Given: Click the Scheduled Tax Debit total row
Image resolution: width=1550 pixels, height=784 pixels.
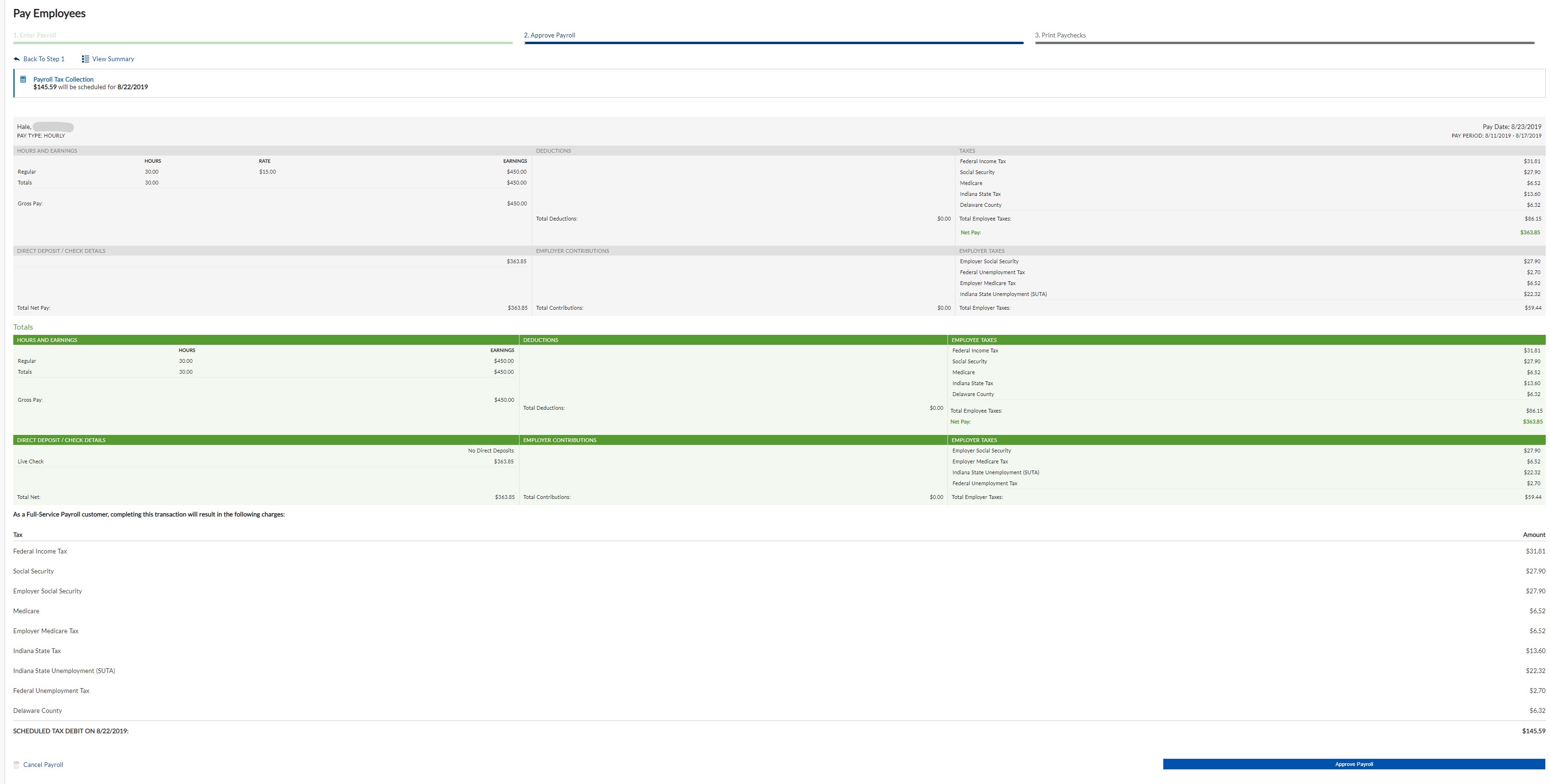Looking at the screenshot, I should tap(71, 731).
